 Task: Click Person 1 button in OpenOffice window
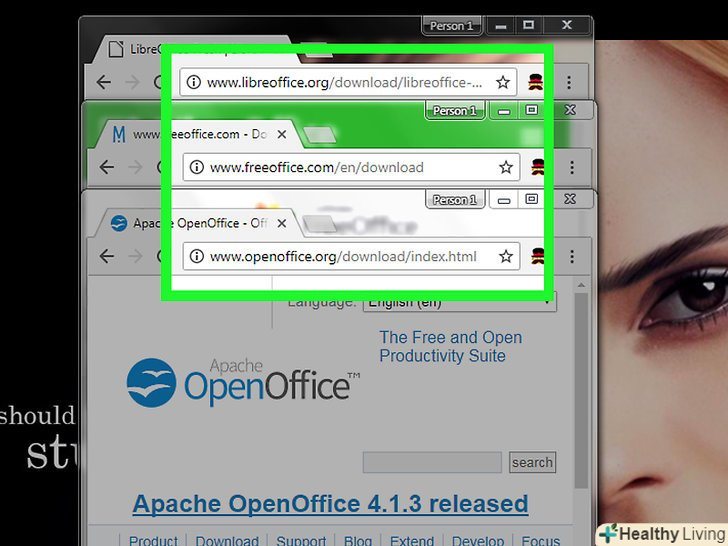click(x=455, y=200)
